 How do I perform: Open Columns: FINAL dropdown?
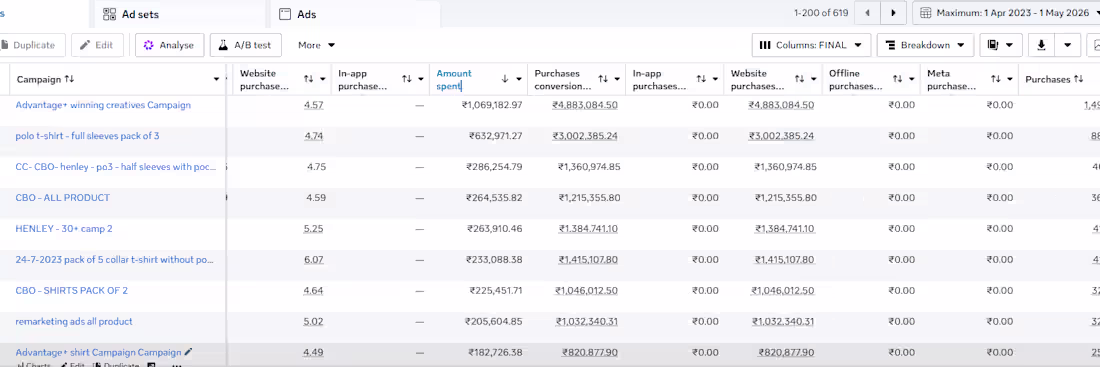811,45
